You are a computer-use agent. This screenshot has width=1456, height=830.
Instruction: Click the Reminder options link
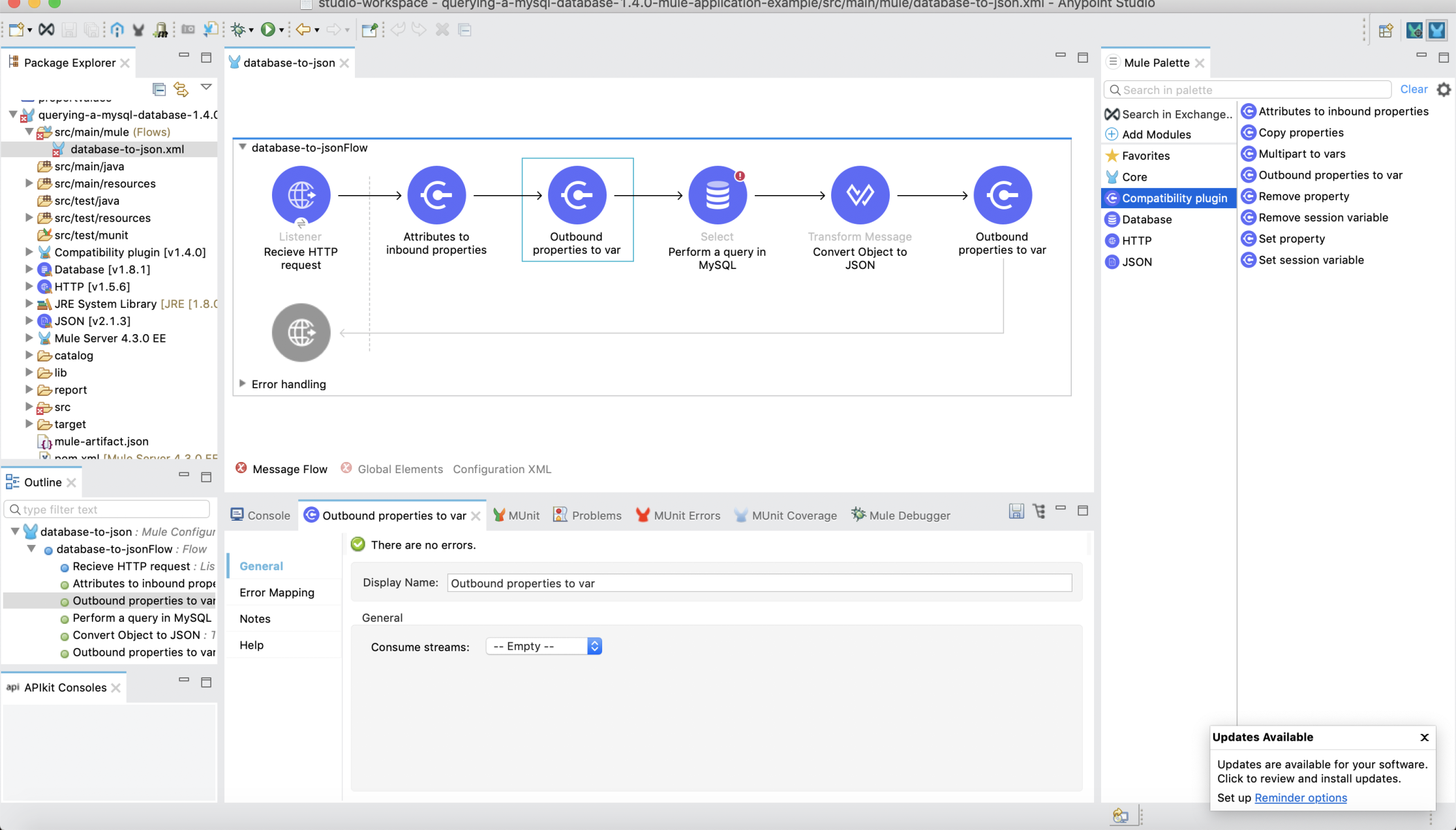coord(1300,797)
